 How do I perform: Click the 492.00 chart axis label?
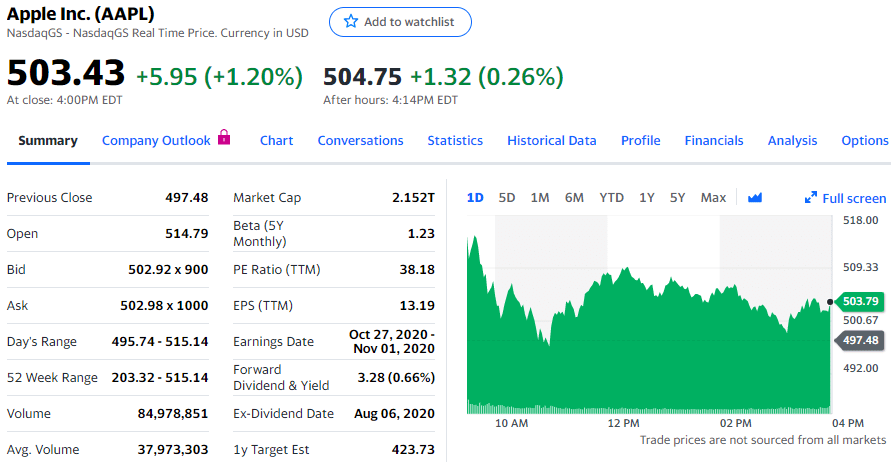[860, 368]
